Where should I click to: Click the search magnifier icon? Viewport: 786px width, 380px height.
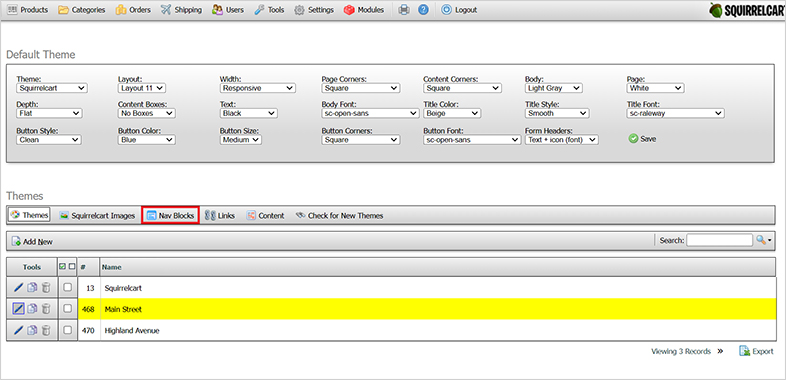(x=761, y=240)
